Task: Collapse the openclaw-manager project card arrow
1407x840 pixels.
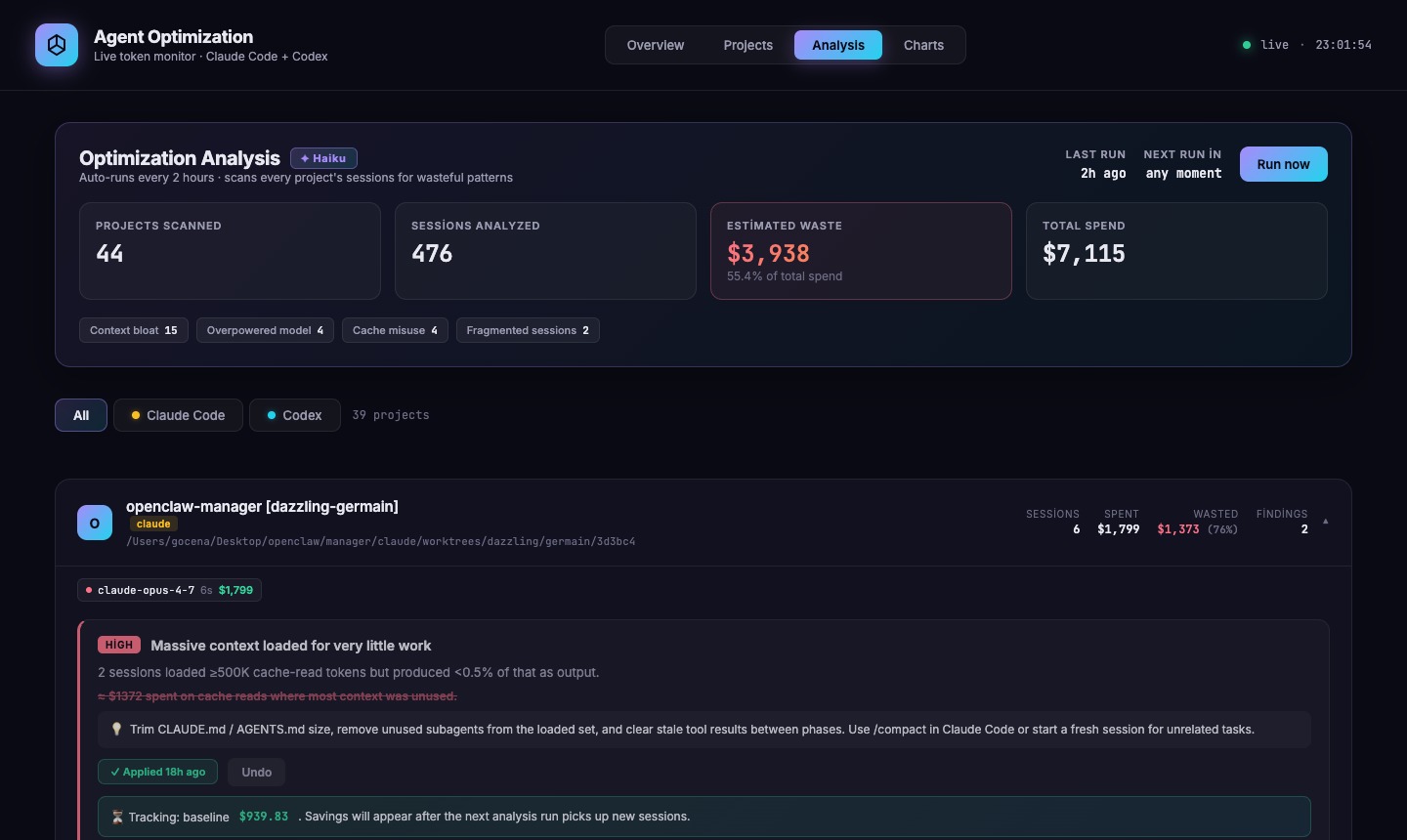Action: click(1326, 522)
